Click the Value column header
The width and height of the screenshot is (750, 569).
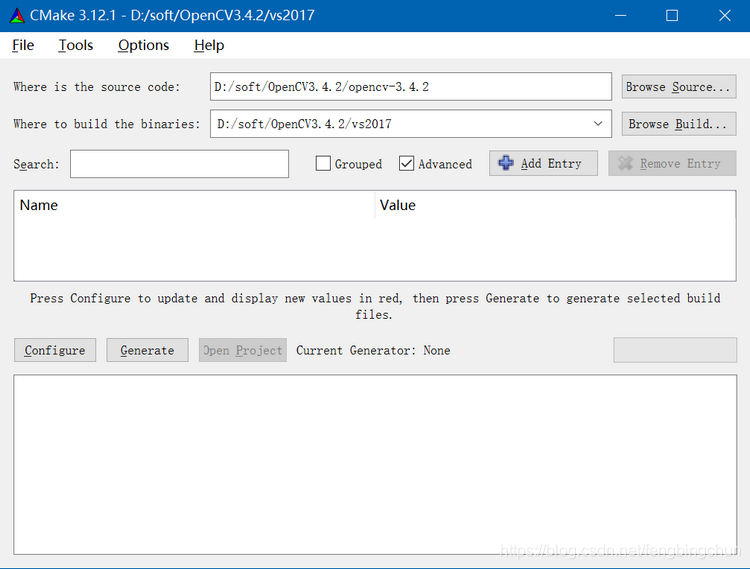click(x=555, y=205)
